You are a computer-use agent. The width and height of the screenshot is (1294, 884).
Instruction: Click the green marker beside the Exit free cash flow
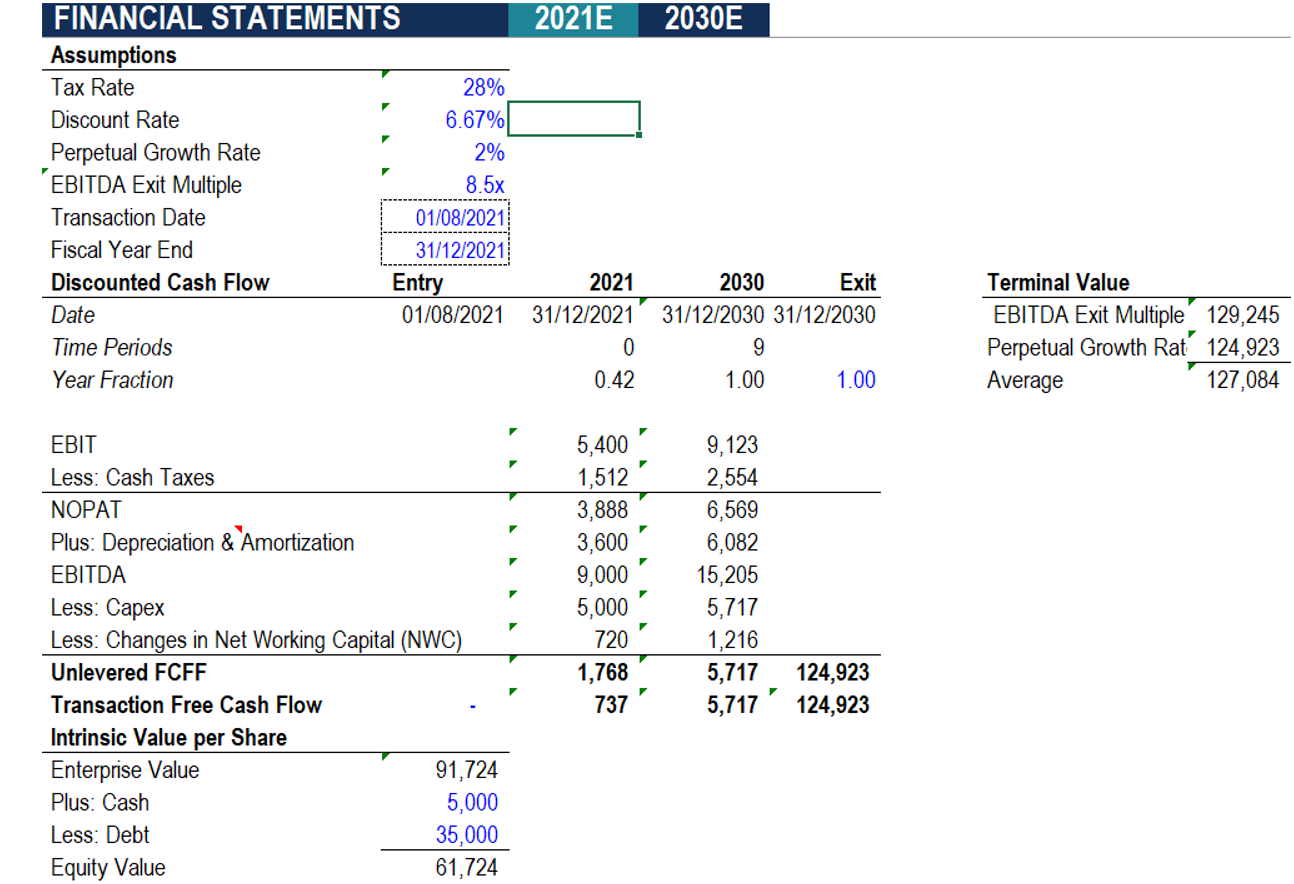point(772,692)
